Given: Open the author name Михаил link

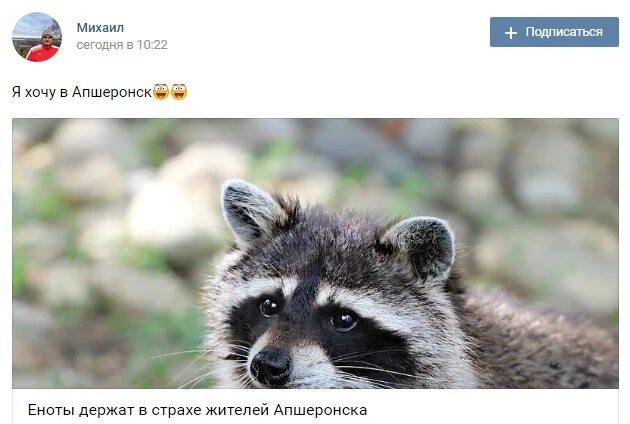Looking at the screenshot, I should tap(100, 28).
